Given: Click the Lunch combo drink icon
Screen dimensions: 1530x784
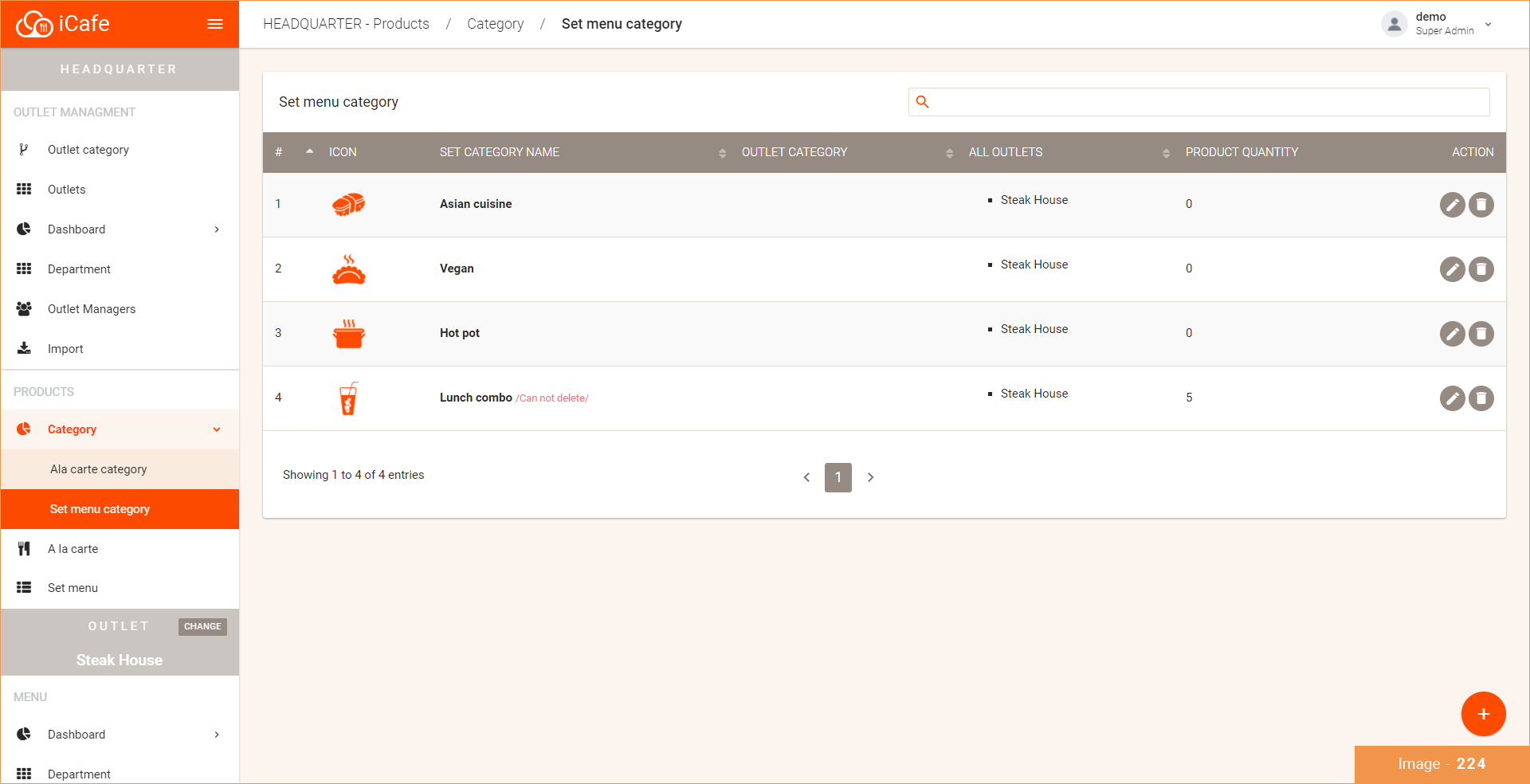Looking at the screenshot, I should coord(348,398).
